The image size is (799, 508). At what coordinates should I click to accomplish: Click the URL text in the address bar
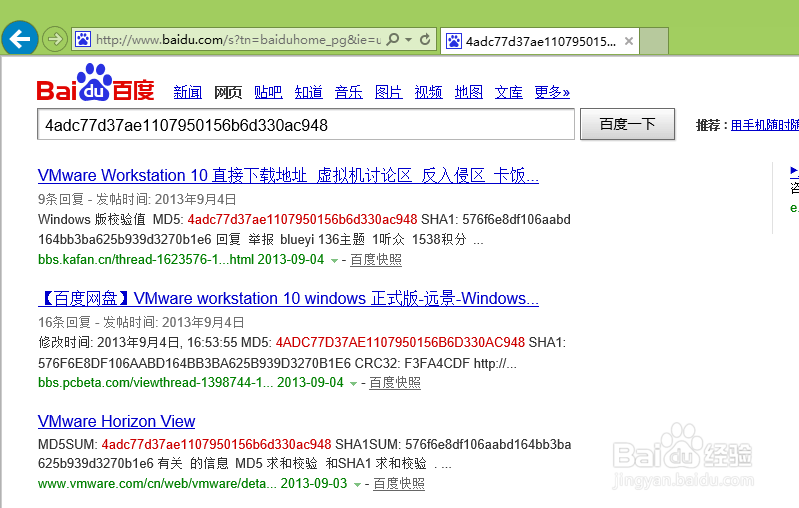[238, 39]
